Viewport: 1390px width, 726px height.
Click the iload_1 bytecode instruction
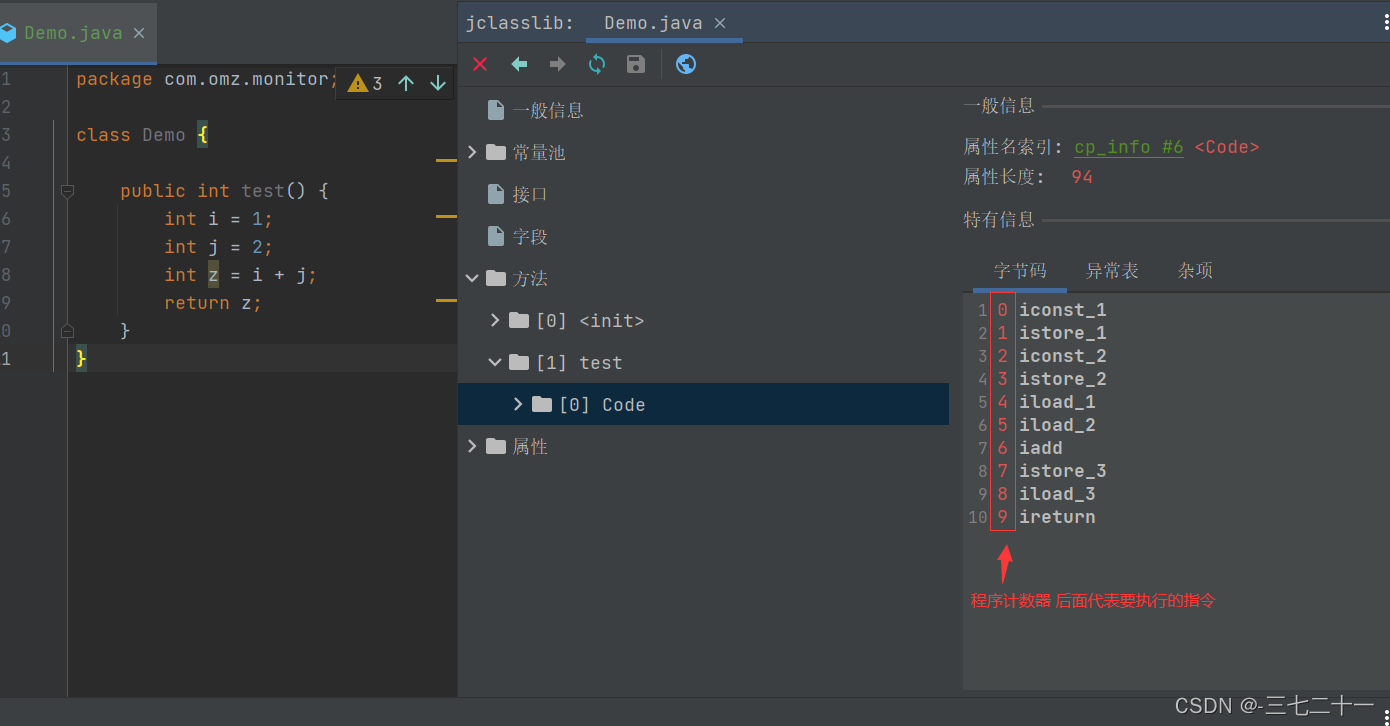tap(1057, 402)
